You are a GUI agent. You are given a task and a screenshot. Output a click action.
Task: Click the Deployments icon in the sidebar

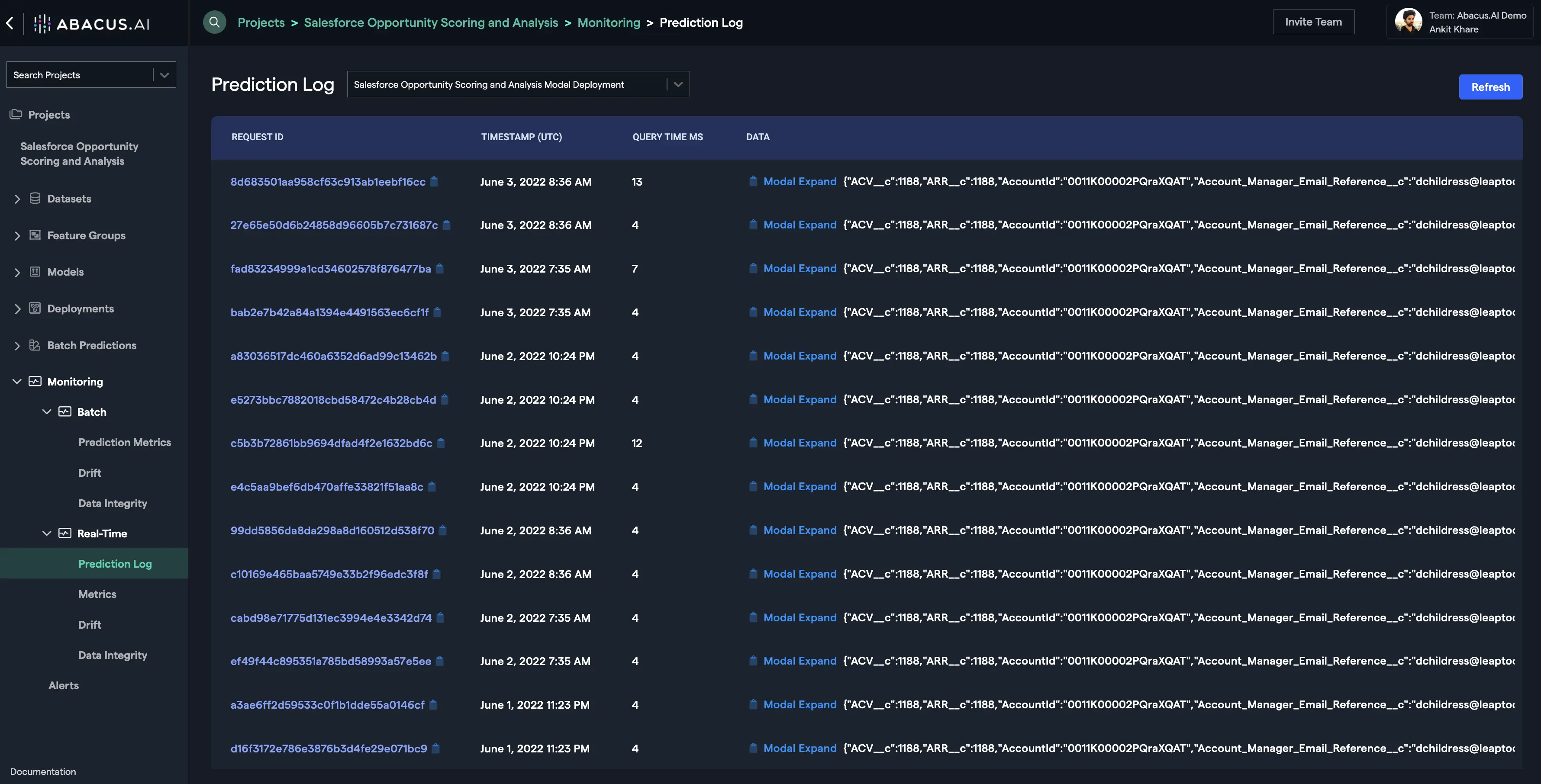click(35, 308)
